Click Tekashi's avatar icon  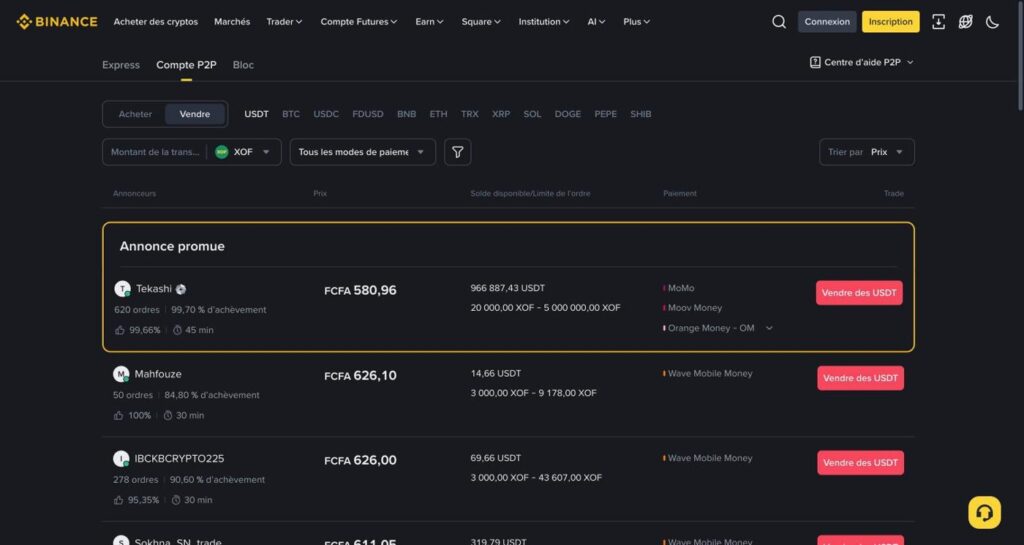pyautogui.click(x=122, y=289)
